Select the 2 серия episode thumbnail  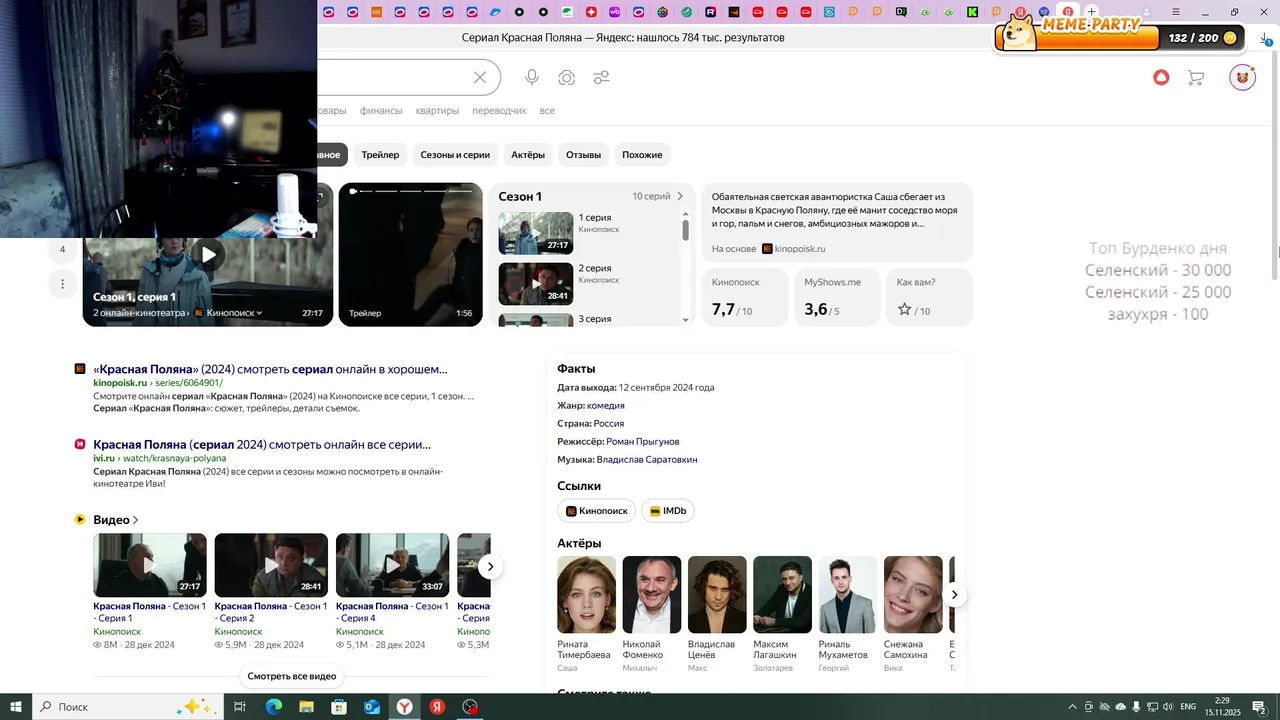point(536,284)
